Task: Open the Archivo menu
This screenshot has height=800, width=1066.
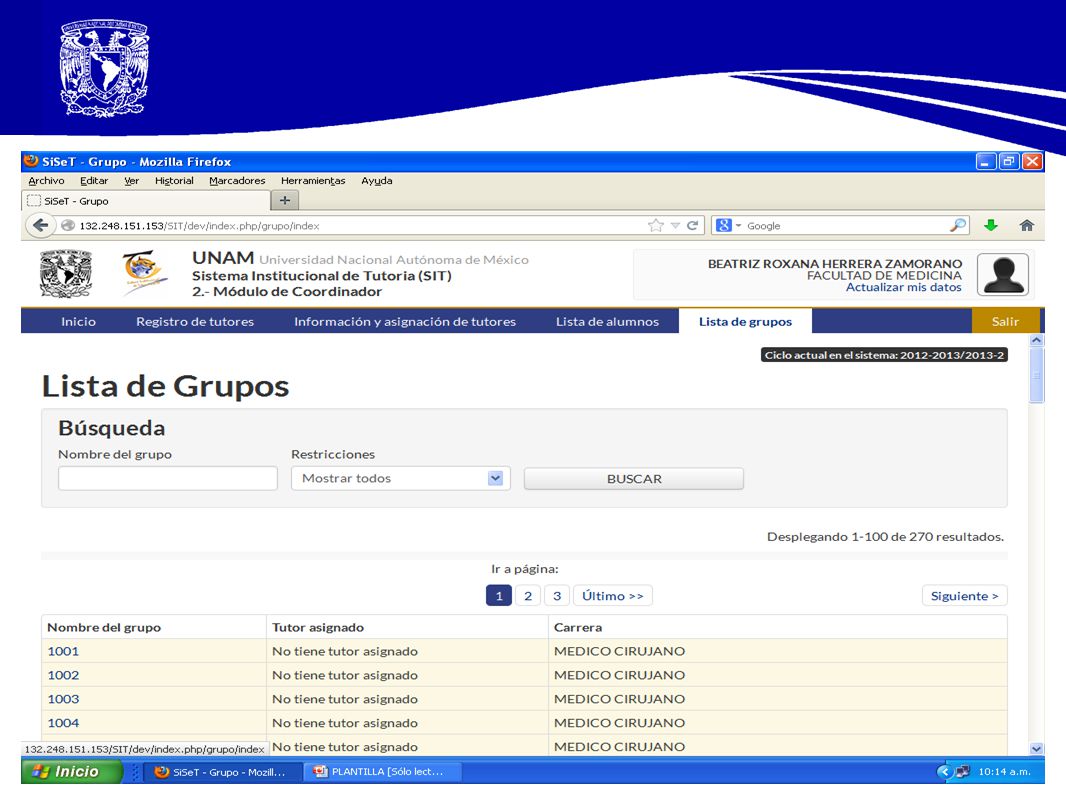Action: click(x=46, y=181)
